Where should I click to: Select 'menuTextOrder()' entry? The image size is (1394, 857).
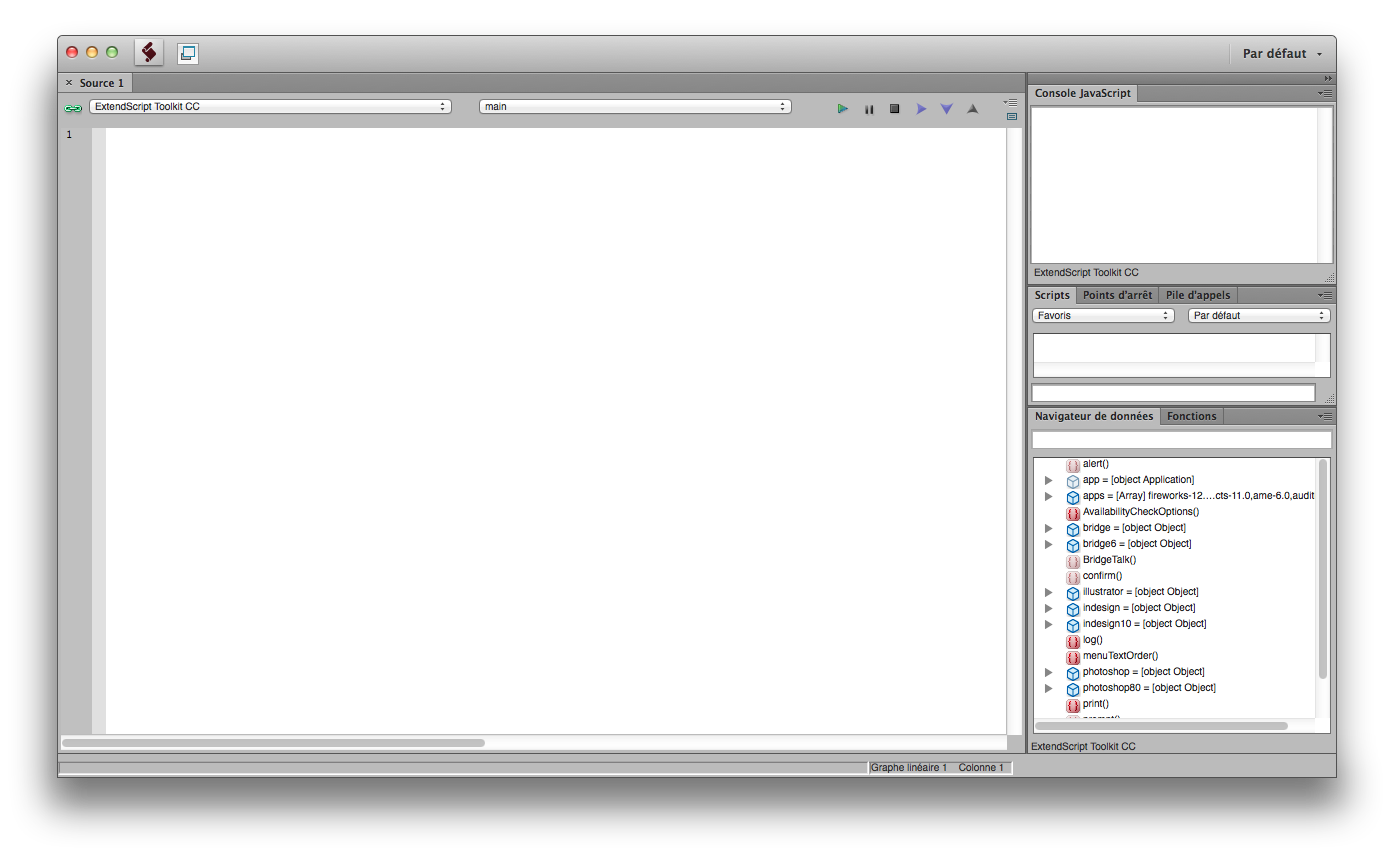pyautogui.click(x=1120, y=656)
